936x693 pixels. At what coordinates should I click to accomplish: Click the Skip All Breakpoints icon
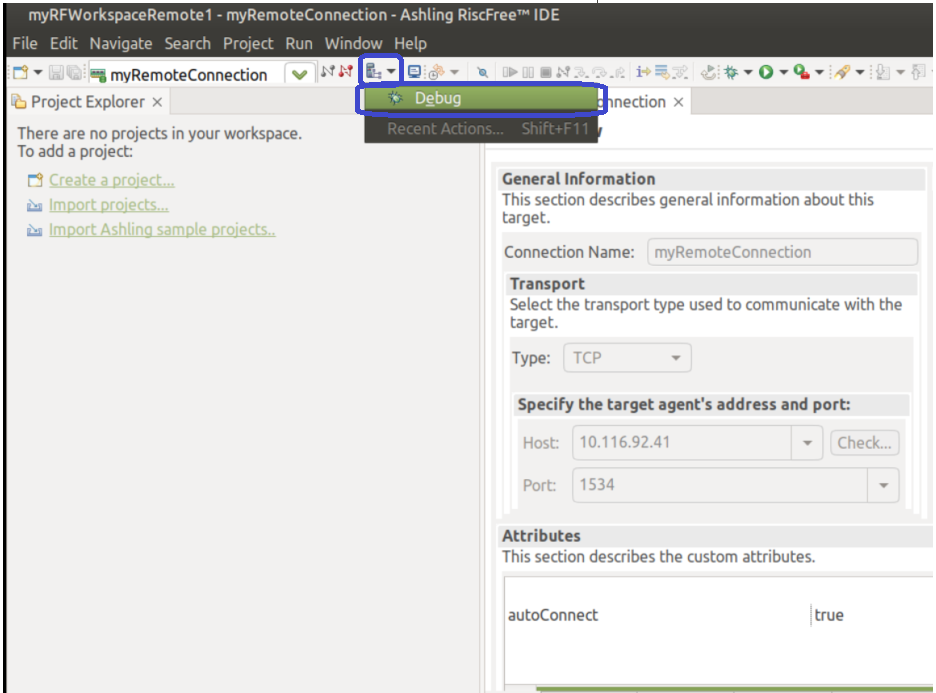click(x=482, y=73)
